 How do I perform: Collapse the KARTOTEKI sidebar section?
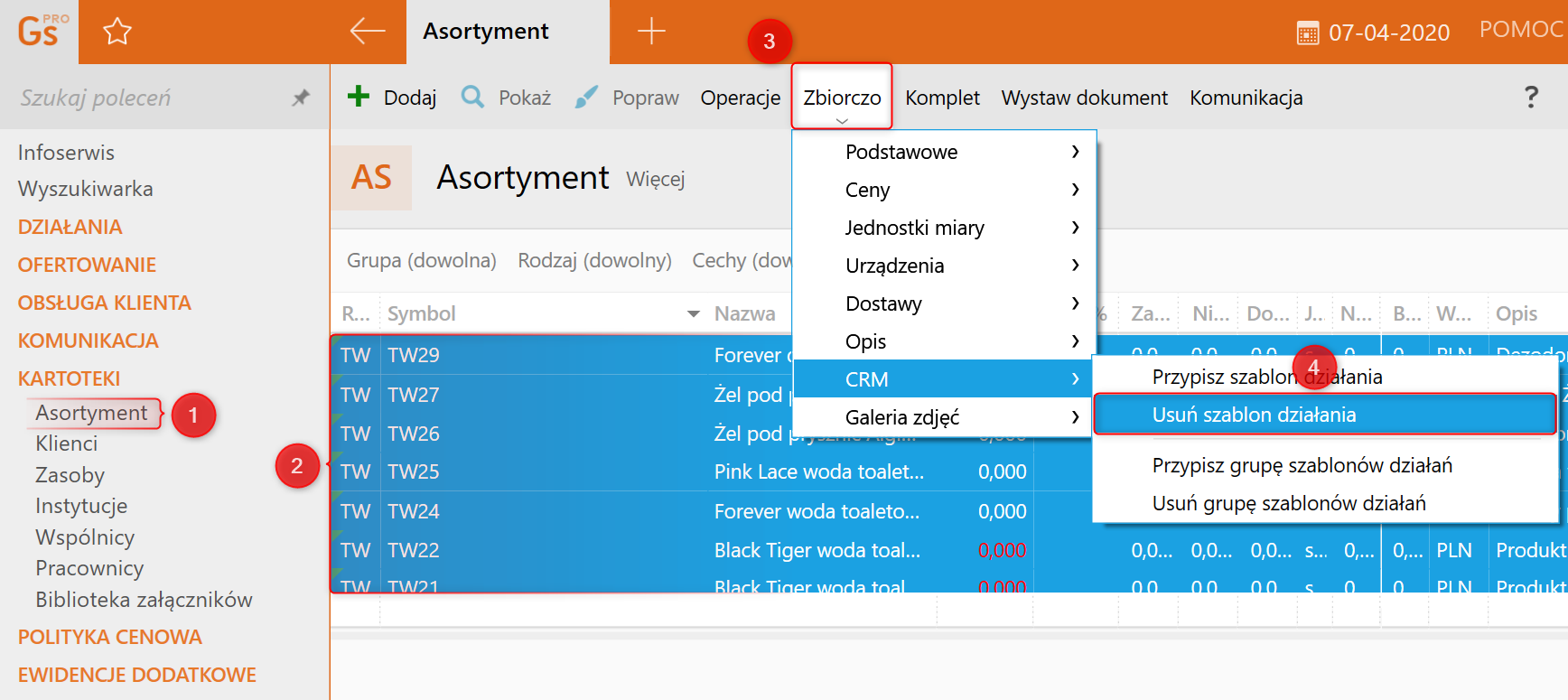click(x=70, y=378)
